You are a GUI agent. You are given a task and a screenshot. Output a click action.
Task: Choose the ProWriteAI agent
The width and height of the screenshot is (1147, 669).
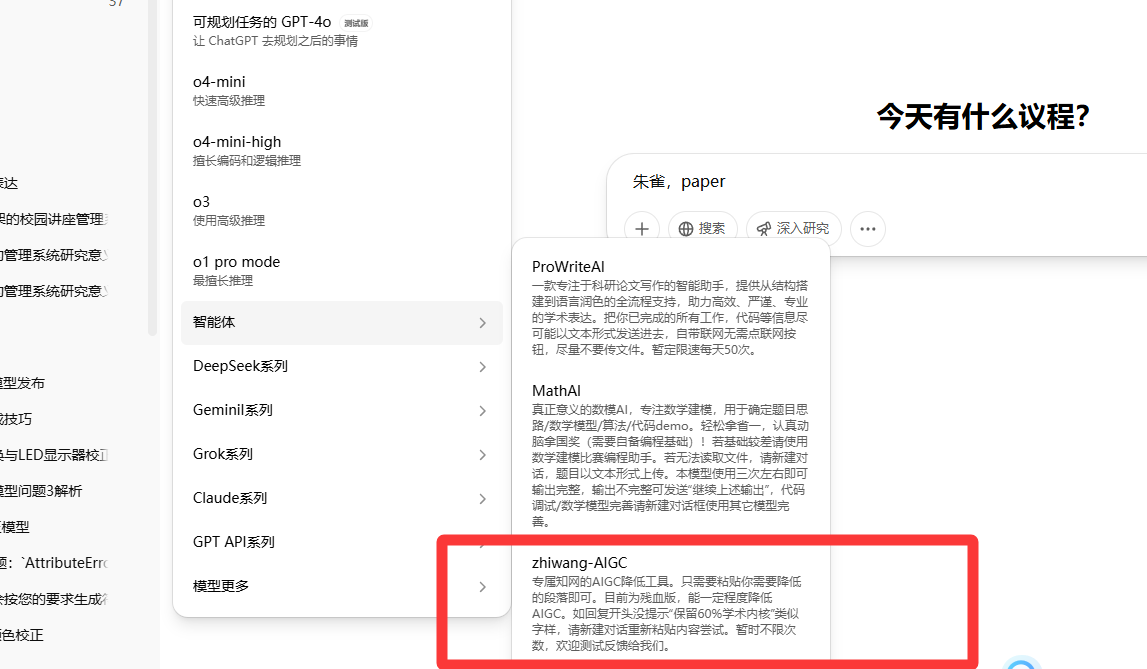(x=670, y=307)
